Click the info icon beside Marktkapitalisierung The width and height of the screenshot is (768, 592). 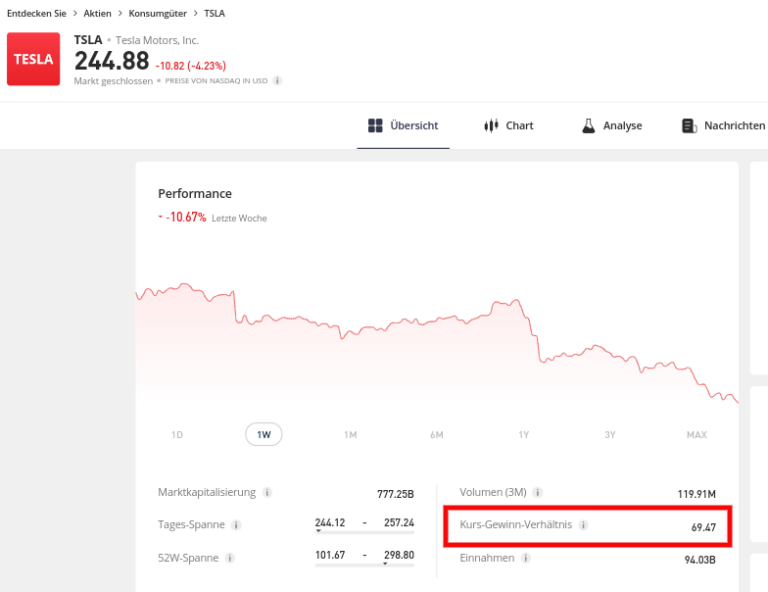tap(268, 493)
